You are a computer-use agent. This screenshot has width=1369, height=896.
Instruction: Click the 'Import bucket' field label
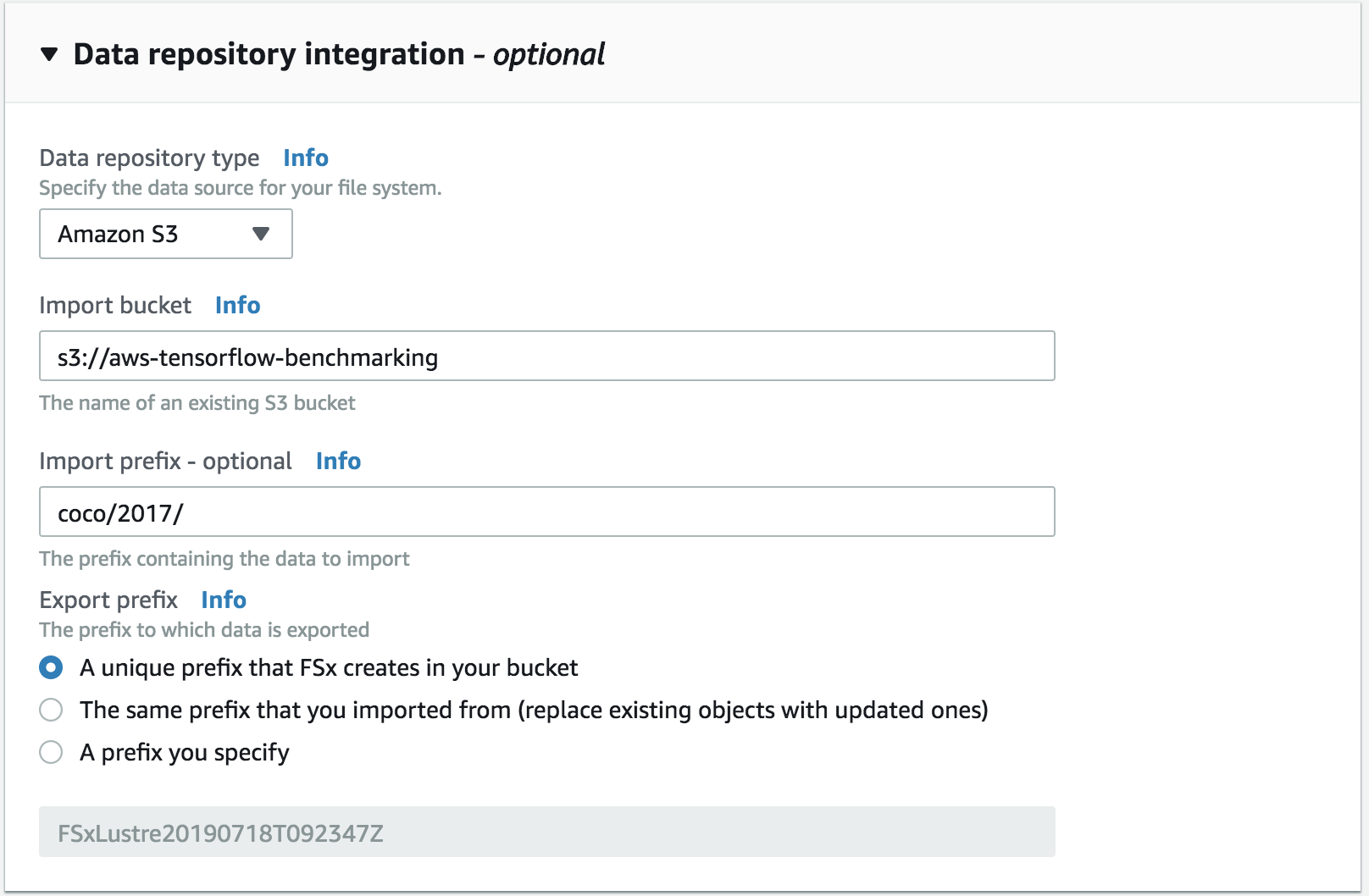click(x=115, y=306)
